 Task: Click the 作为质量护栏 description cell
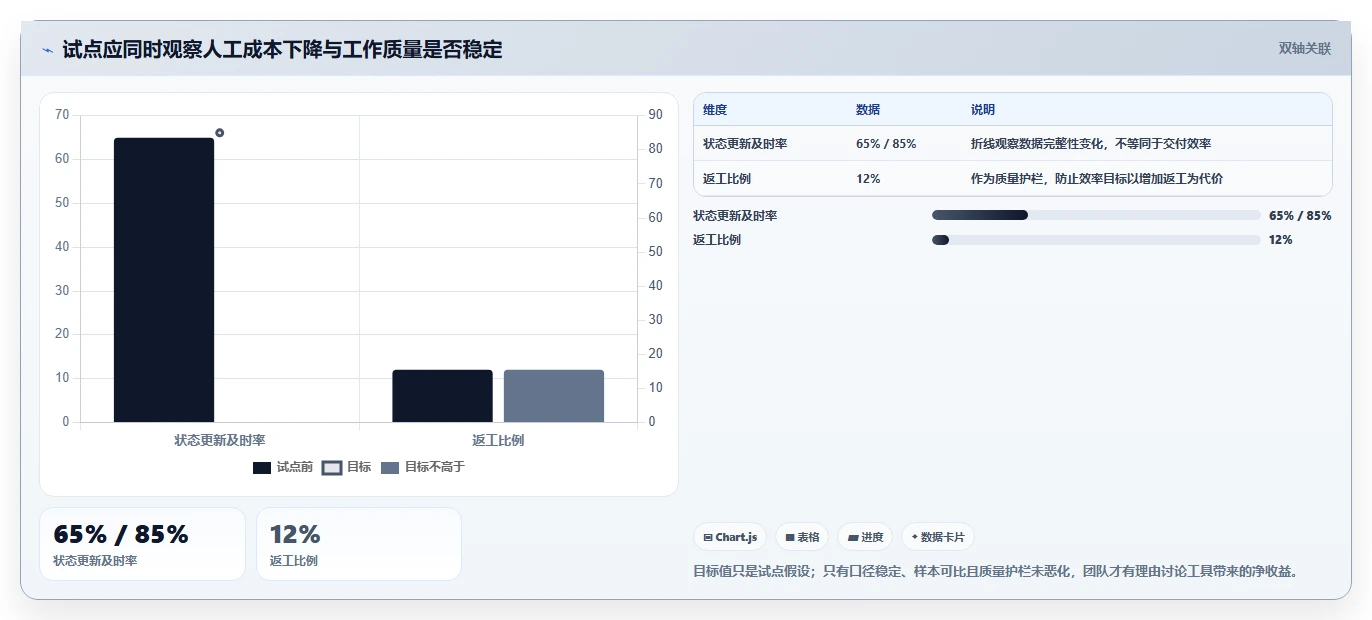click(x=1097, y=179)
